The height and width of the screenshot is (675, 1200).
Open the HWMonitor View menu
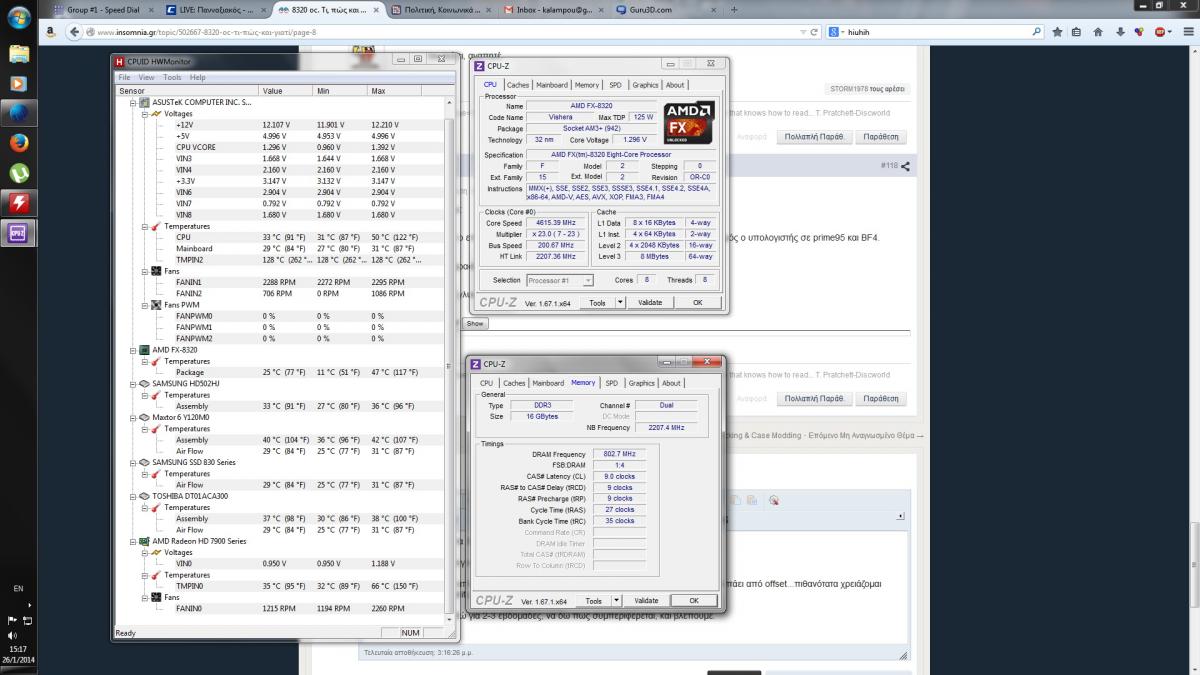146,77
